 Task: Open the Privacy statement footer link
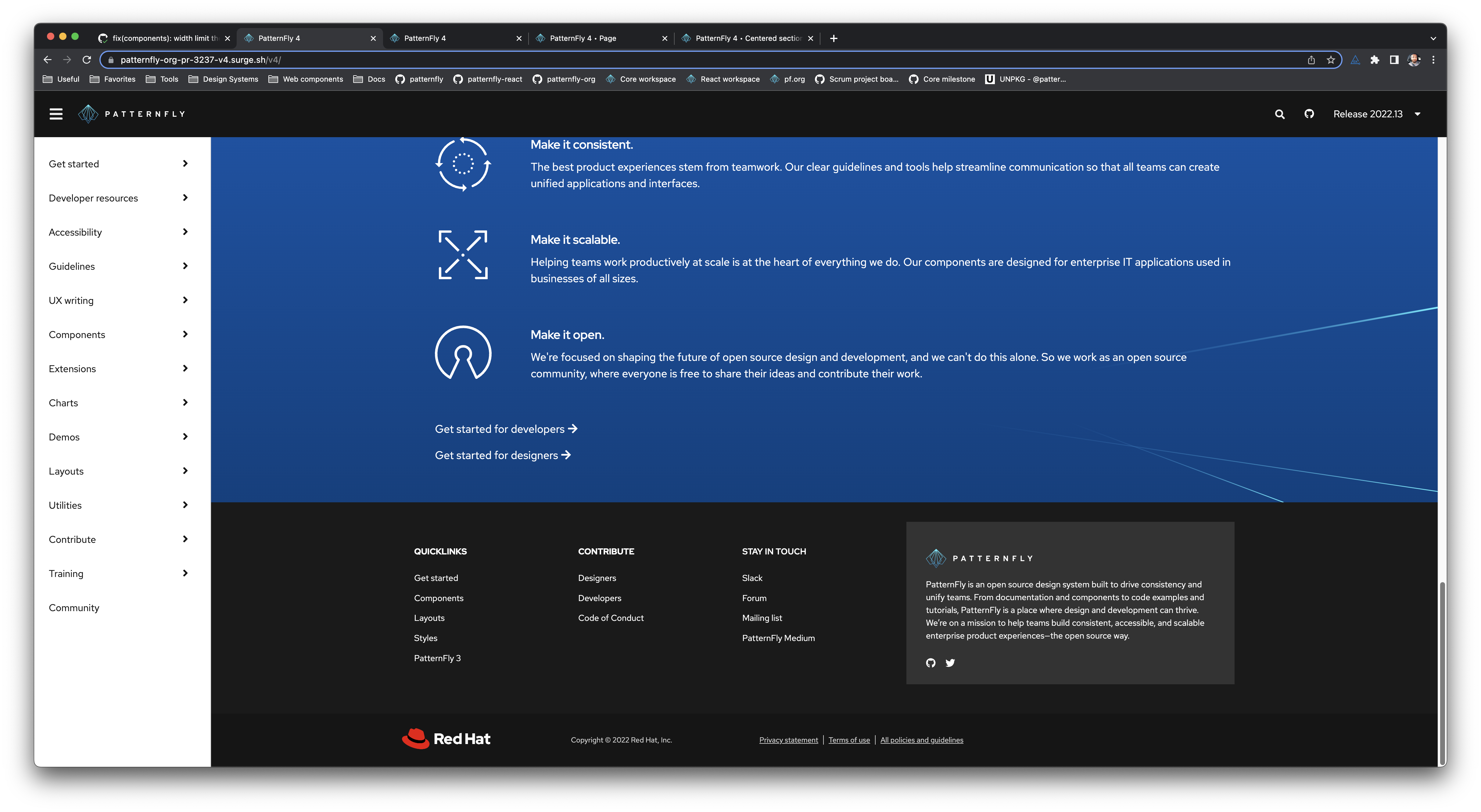[788, 740]
